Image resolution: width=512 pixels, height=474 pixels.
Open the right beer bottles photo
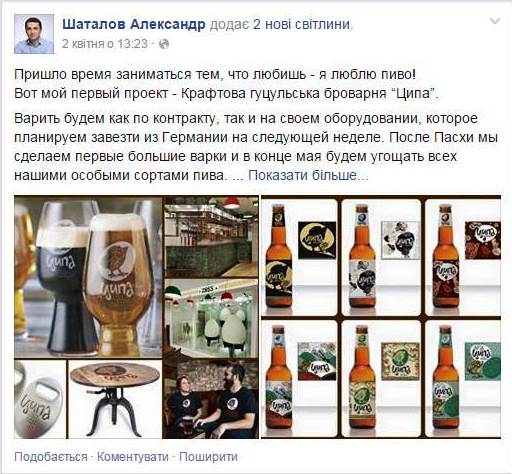pos(381,317)
